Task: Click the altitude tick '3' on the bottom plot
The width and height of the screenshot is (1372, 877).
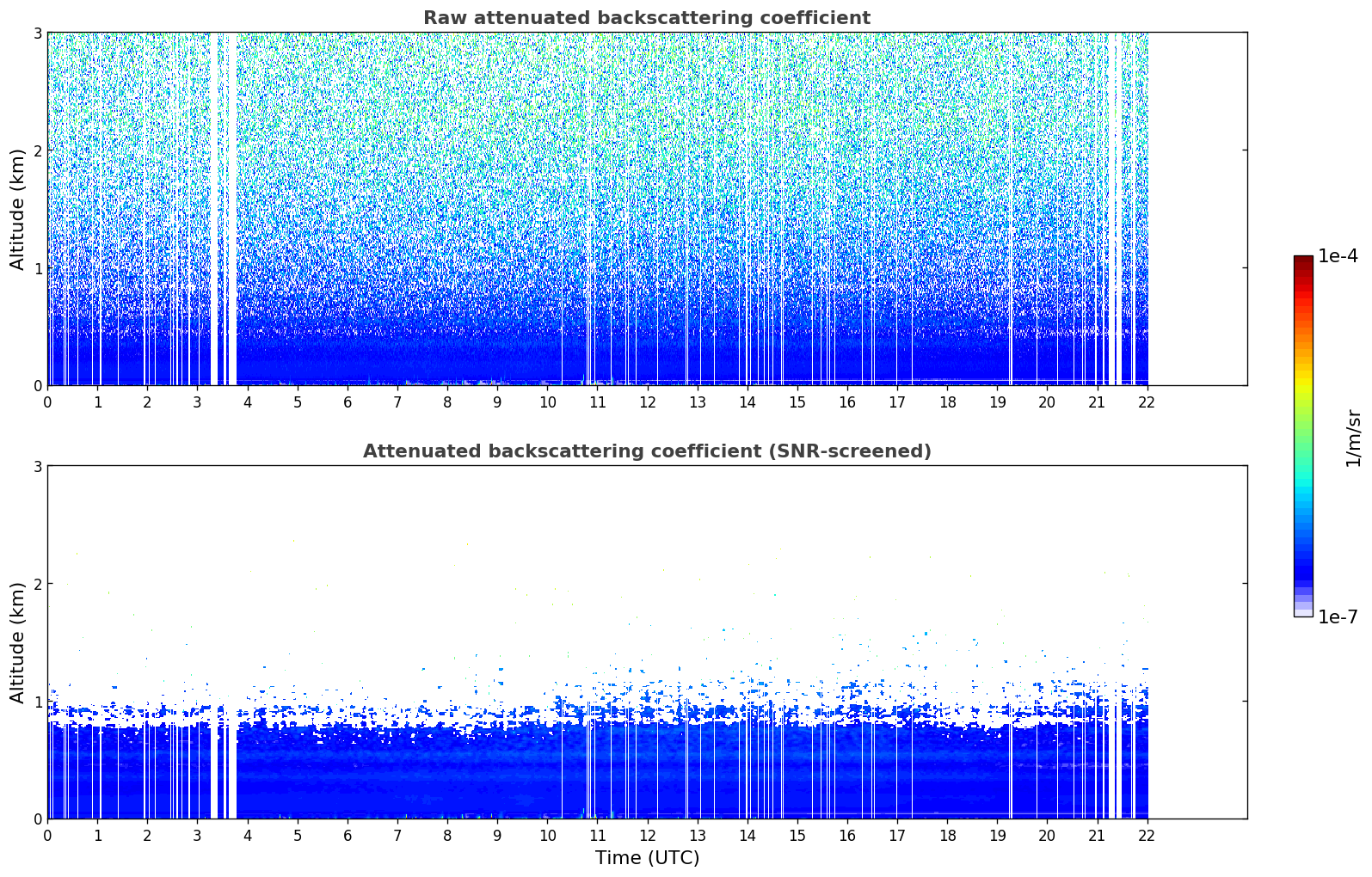Action: click(x=38, y=466)
